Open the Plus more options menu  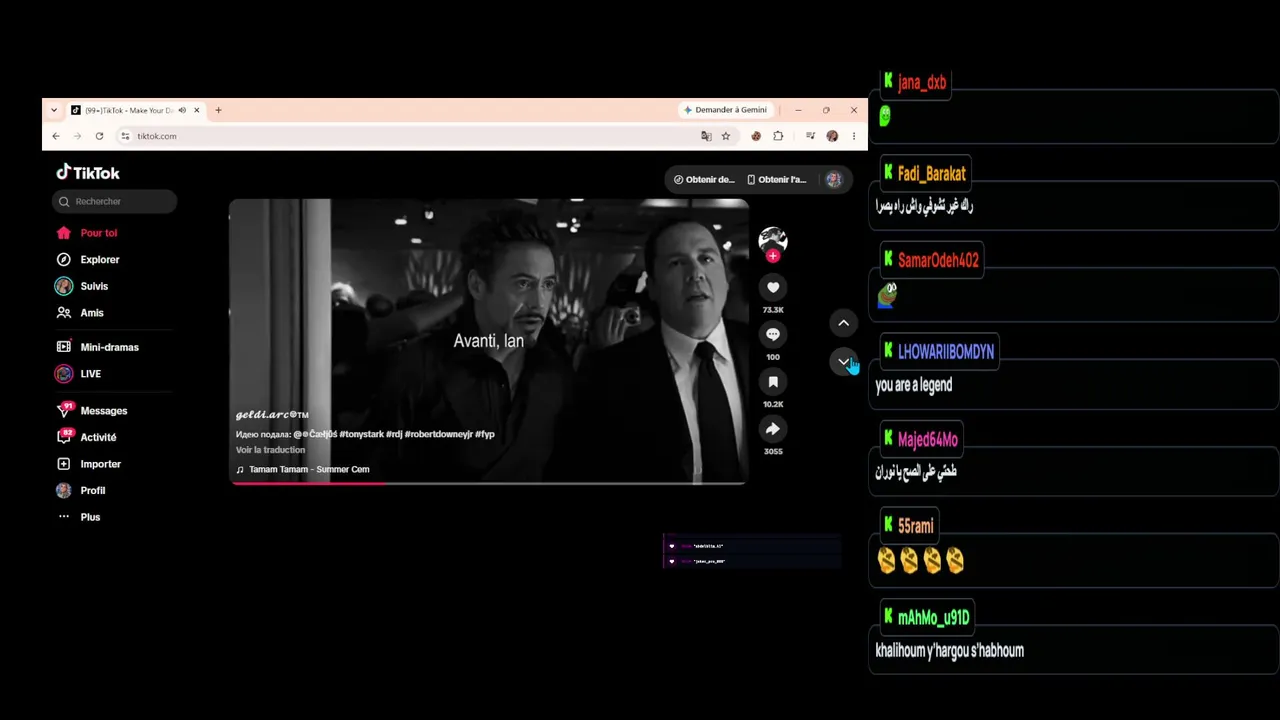click(77, 517)
